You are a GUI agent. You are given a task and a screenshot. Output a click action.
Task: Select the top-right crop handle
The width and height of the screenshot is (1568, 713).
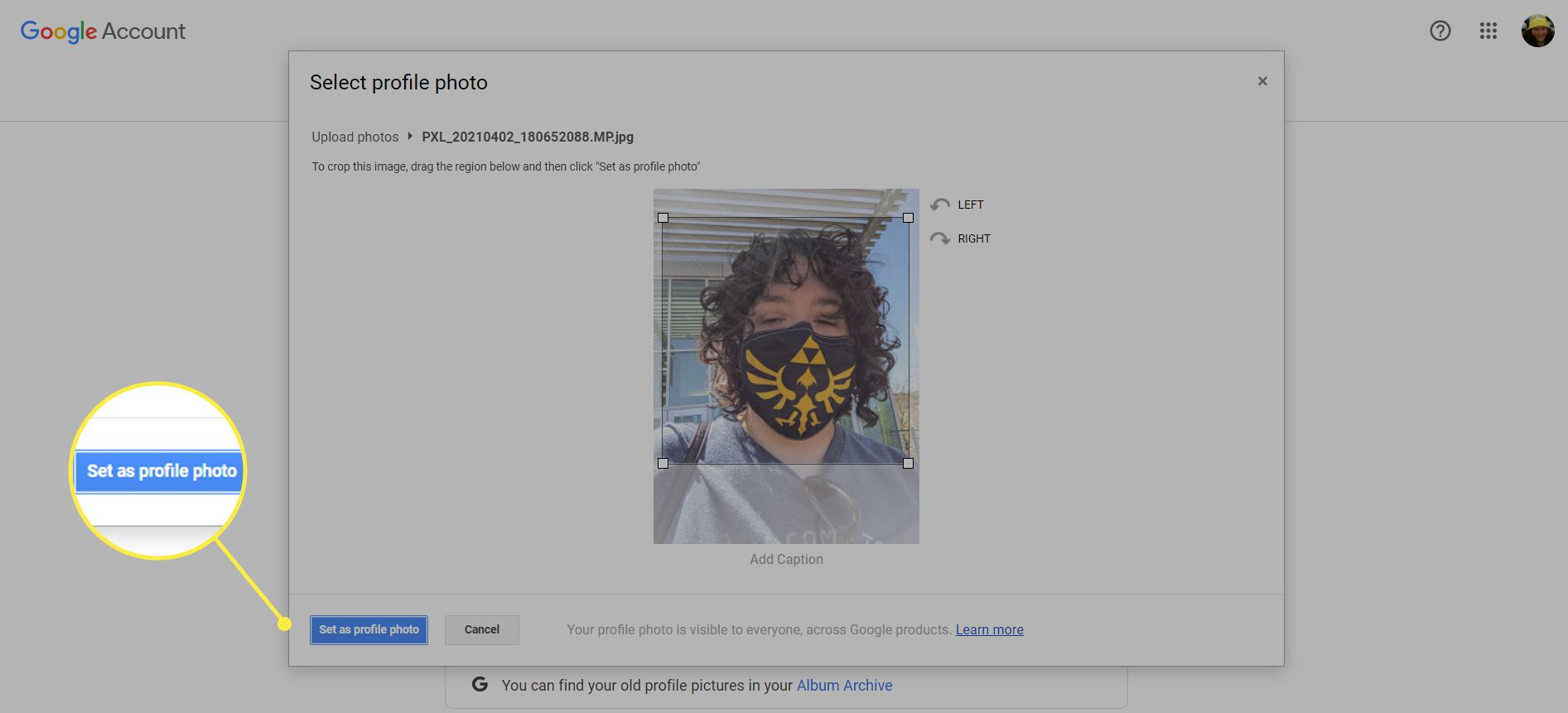908,218
